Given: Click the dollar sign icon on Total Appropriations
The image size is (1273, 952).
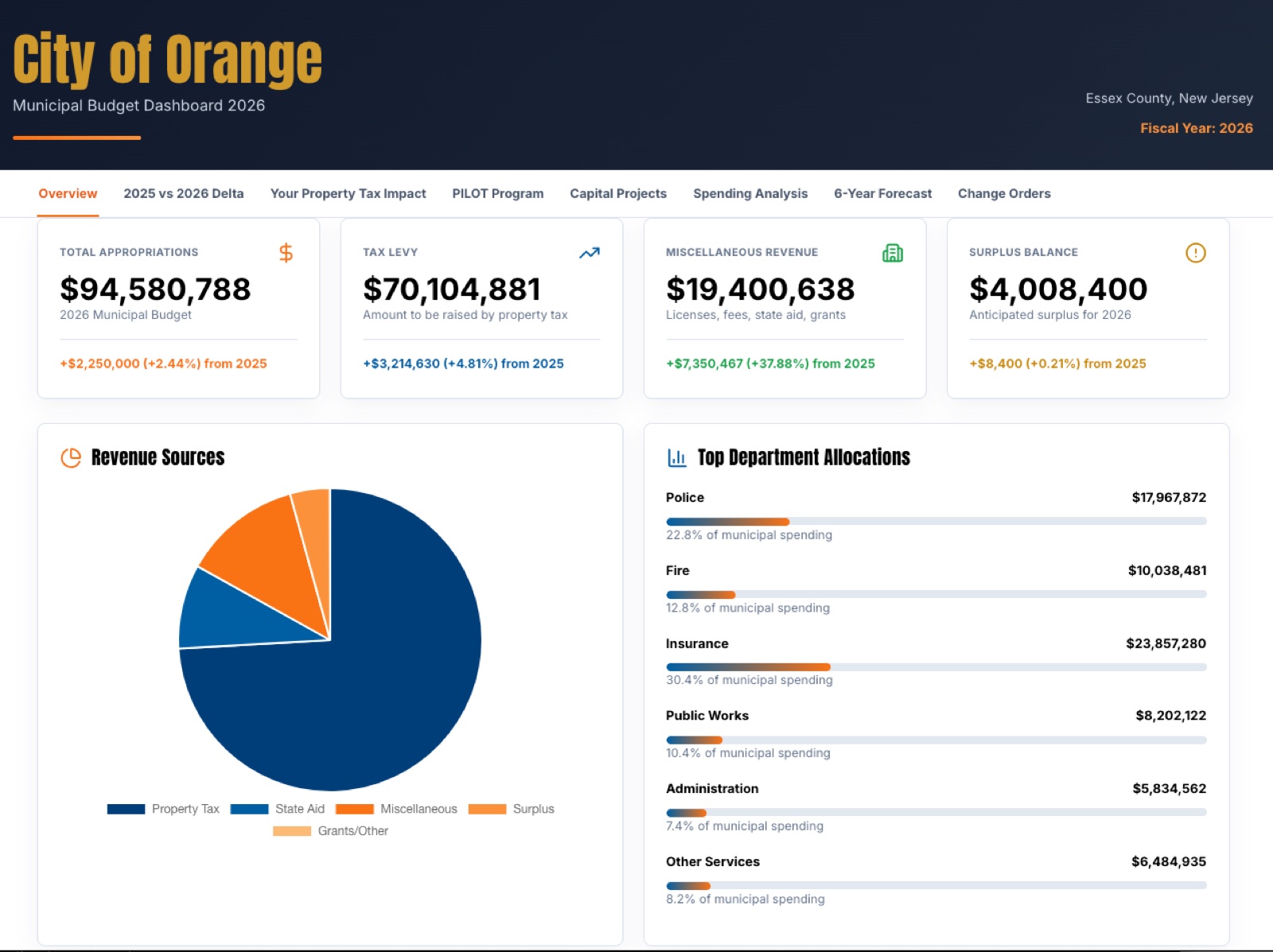Looking at the screenshot, I should [286, 253].
